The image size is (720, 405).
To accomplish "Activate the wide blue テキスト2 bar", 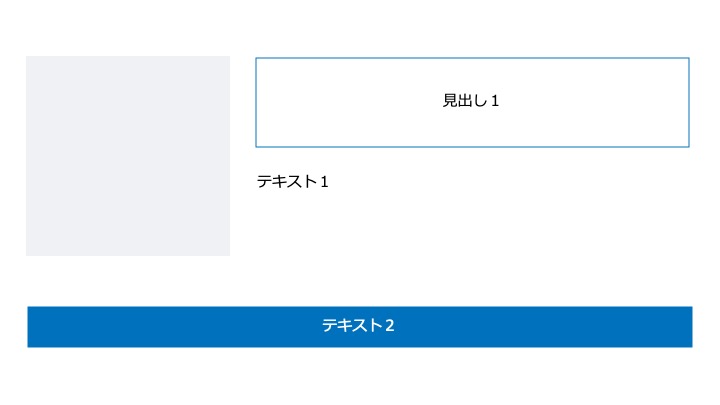I will (360, 326).
